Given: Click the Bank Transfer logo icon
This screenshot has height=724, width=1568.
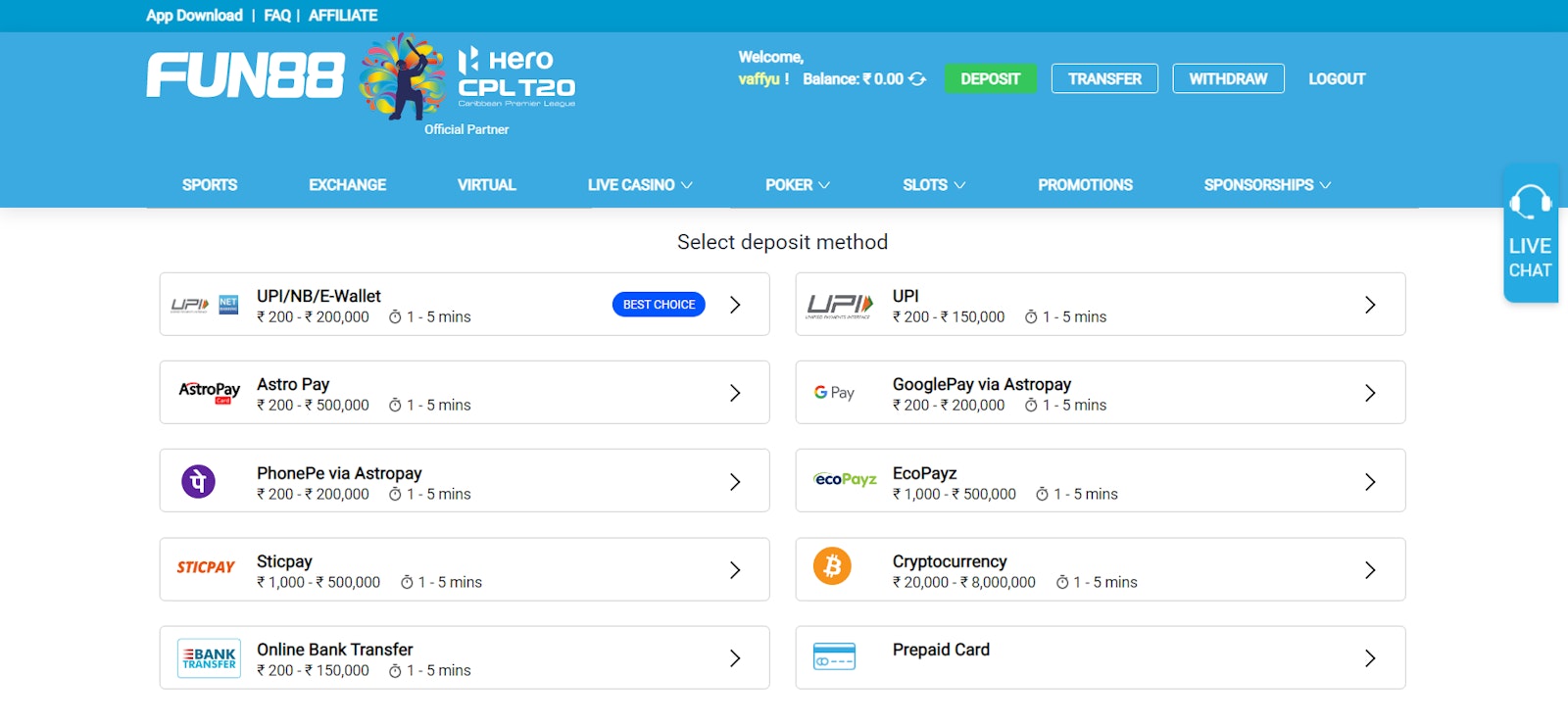Looking at the screenshot, I should [209, 657].
